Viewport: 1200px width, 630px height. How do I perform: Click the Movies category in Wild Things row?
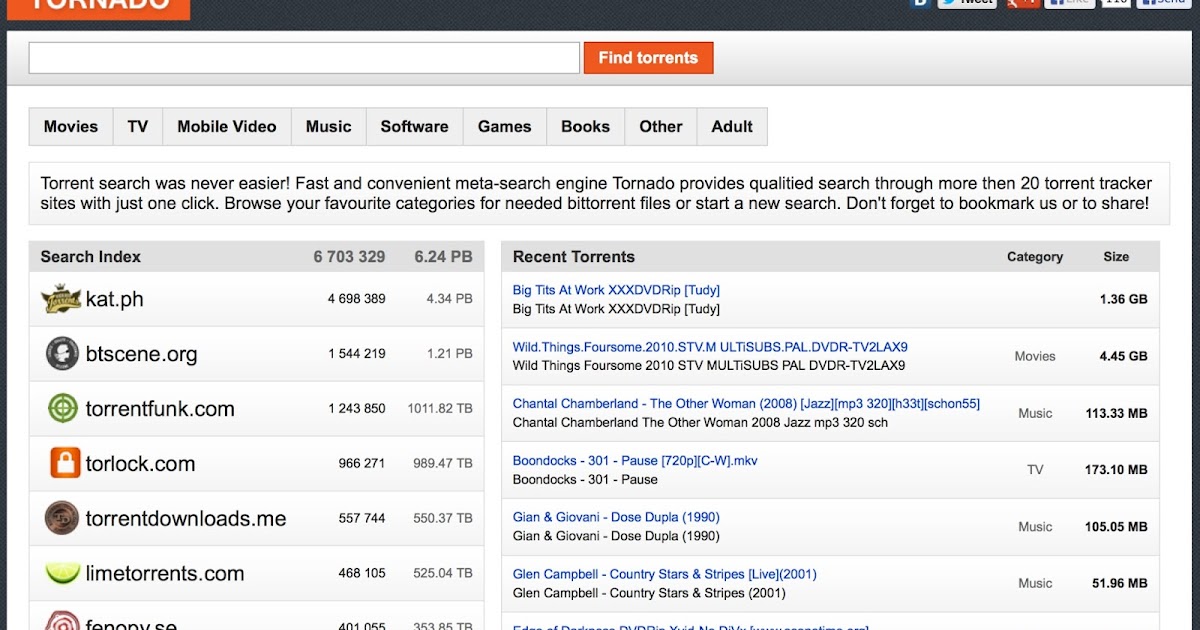tap(1035, 356)
